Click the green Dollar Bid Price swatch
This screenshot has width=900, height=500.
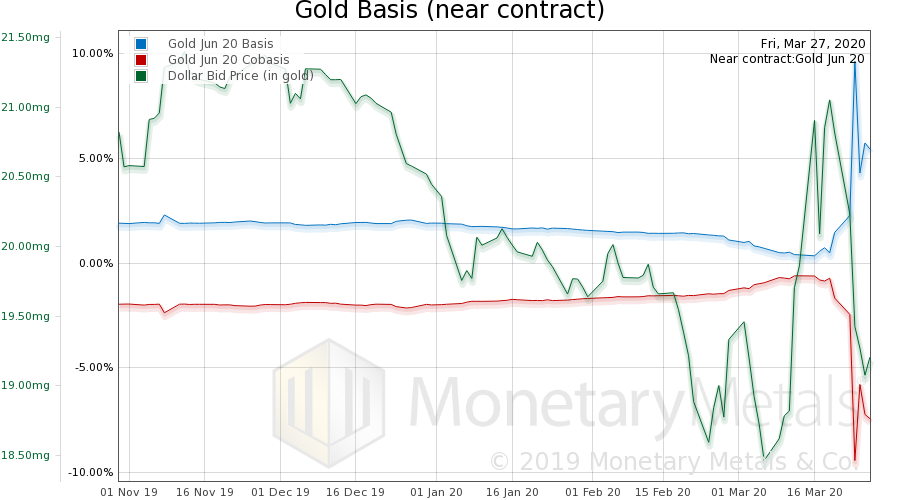tap(141, 75)
